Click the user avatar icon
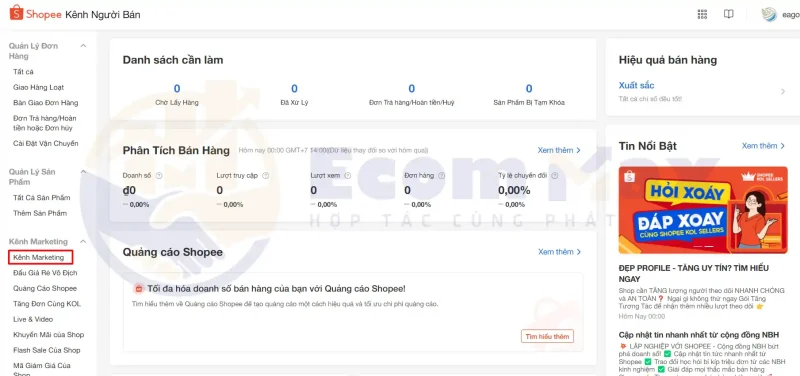 click(x=769, y=14)
